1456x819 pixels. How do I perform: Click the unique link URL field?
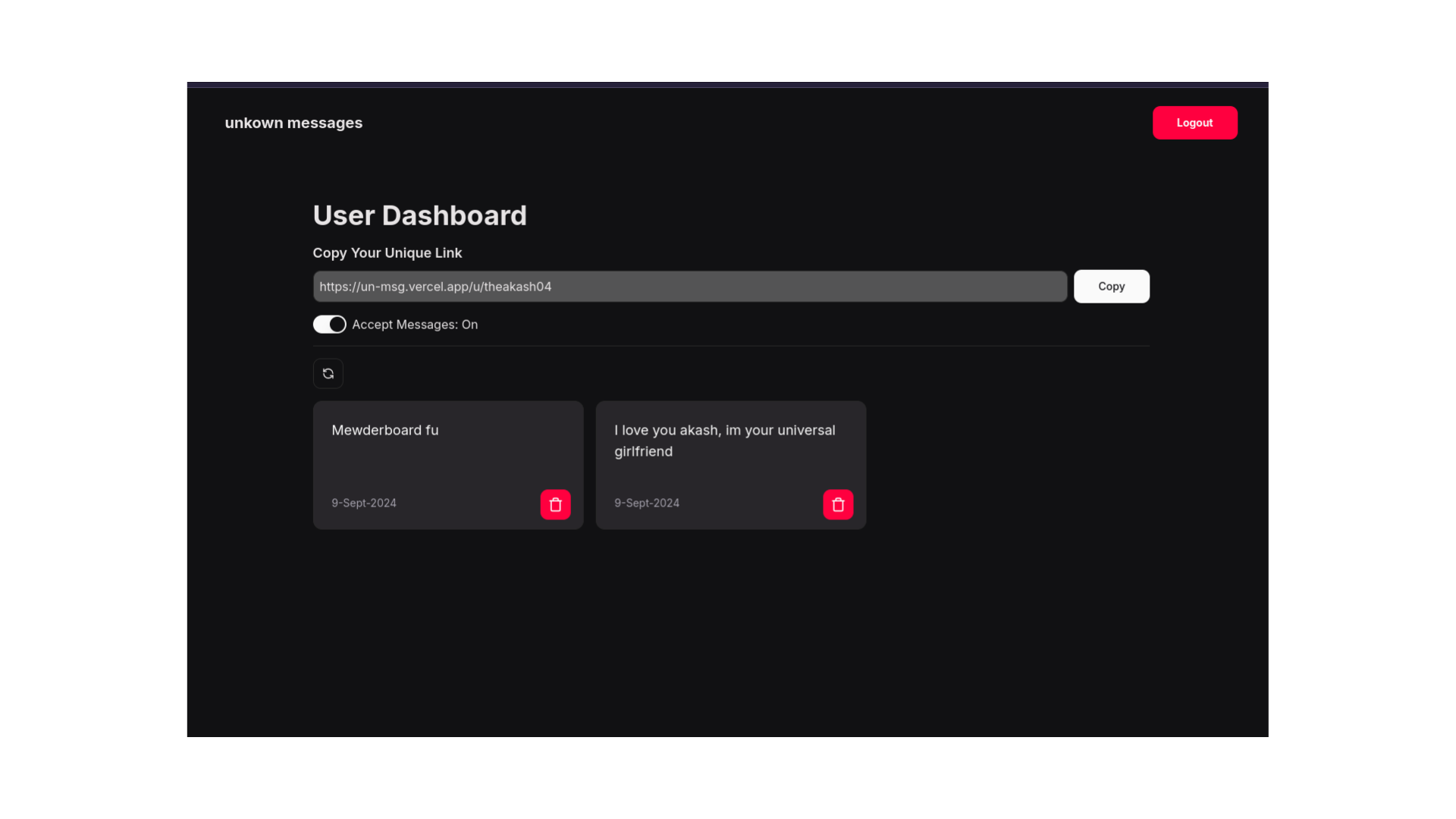[x=689, y=287]
